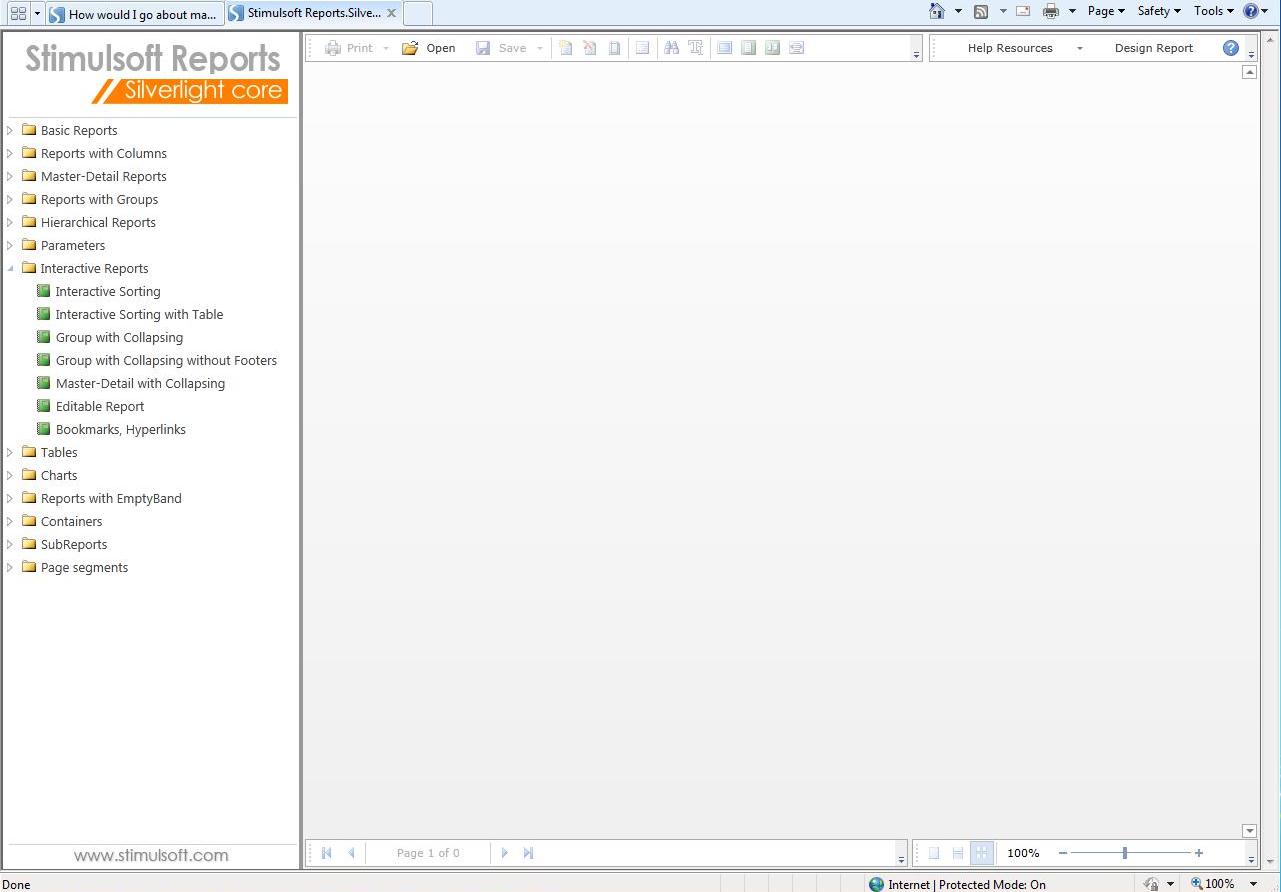The width and height of the screenshot is (1281, 892).
Task: Close the Stimulsoft Reports browser tab
Action: pos(392,13)
